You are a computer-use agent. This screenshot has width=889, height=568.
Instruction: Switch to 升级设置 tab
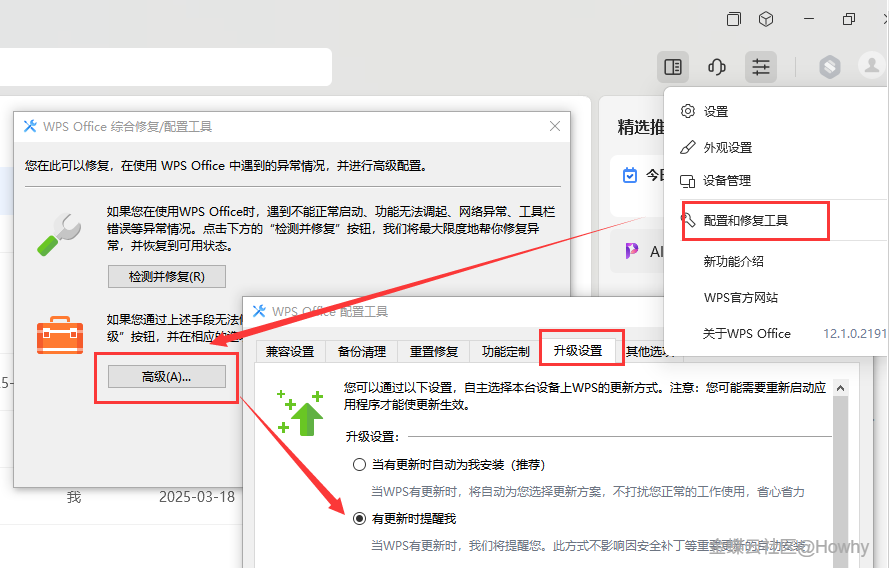pos(578,350)
